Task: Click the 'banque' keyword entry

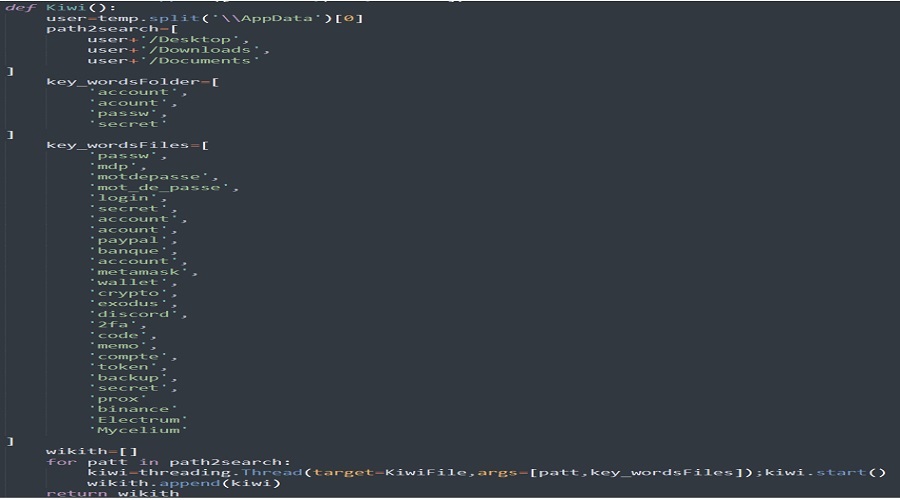Action: click(x=127, y=251)
